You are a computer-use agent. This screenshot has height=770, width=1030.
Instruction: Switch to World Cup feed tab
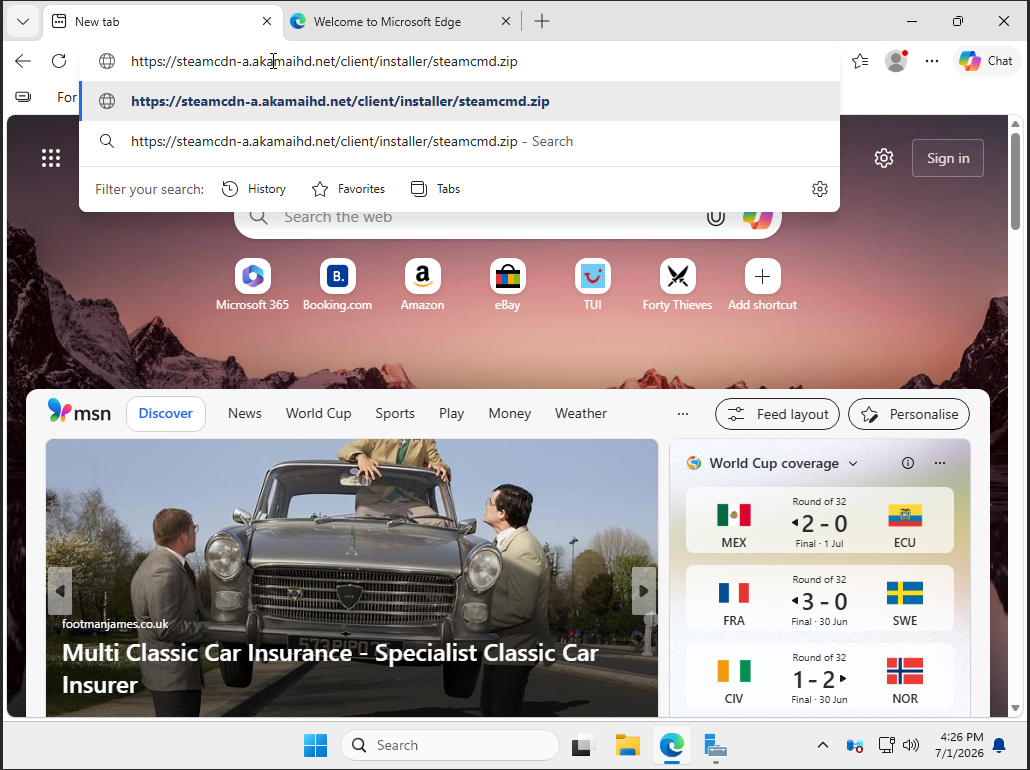click(319, 414)
